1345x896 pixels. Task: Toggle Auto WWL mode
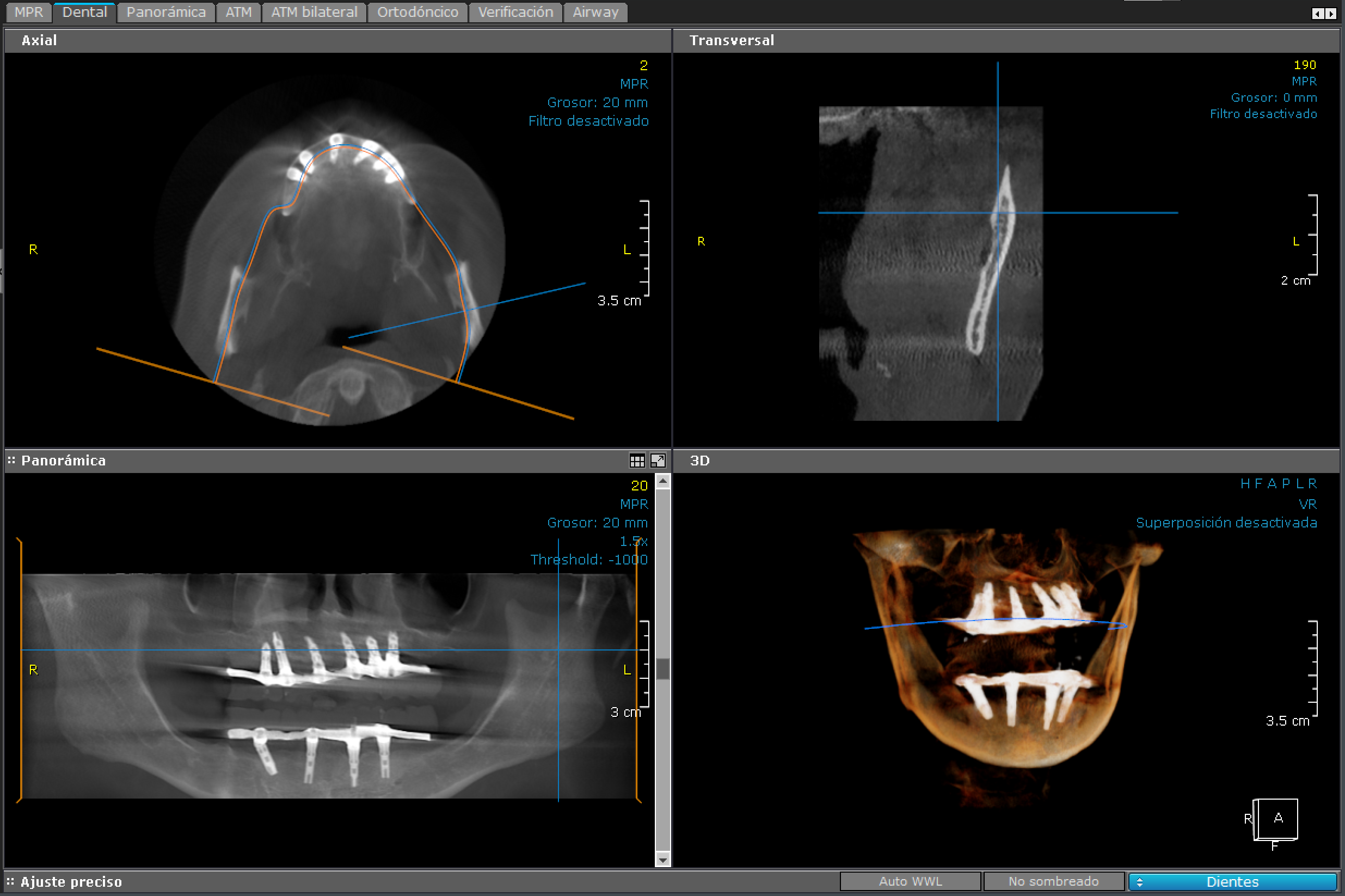pyautogui.click(x=910, y=881)
